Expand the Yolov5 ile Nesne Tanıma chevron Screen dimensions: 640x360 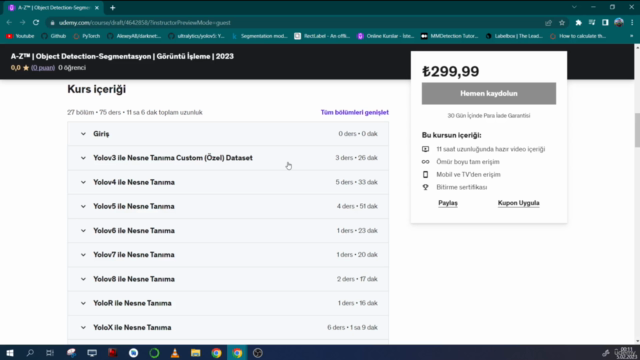point(83,207)
